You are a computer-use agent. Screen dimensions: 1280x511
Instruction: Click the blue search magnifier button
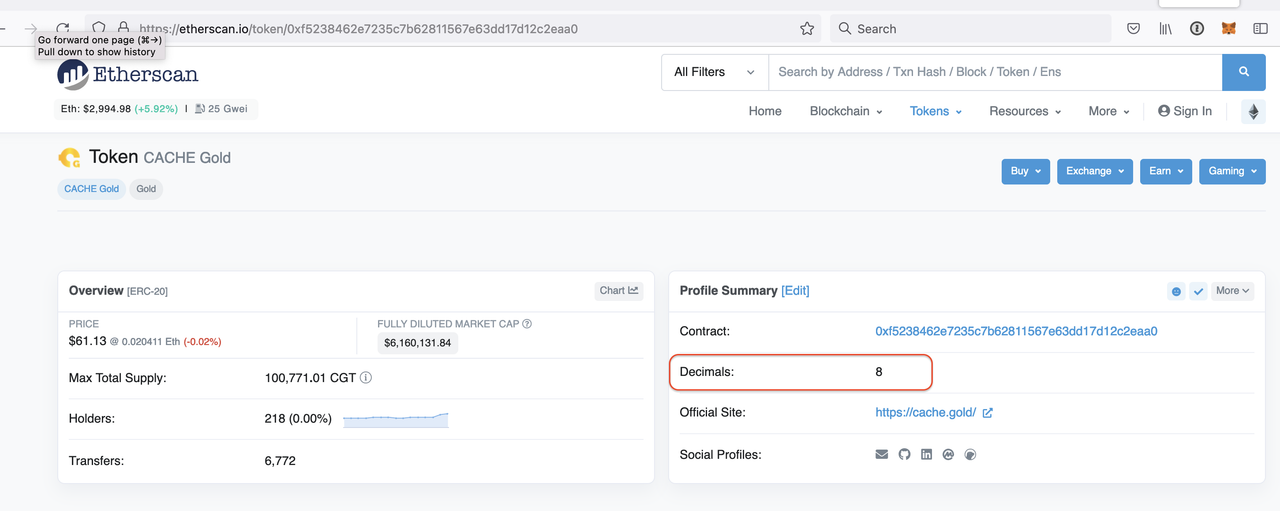(x=1244, y=72)
